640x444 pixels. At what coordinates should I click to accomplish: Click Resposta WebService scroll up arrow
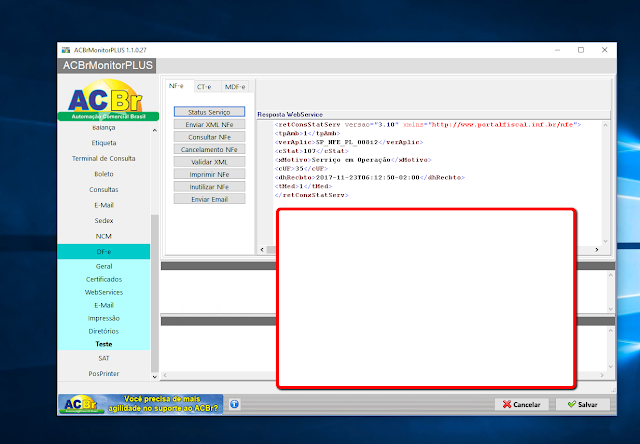[606, 125]
